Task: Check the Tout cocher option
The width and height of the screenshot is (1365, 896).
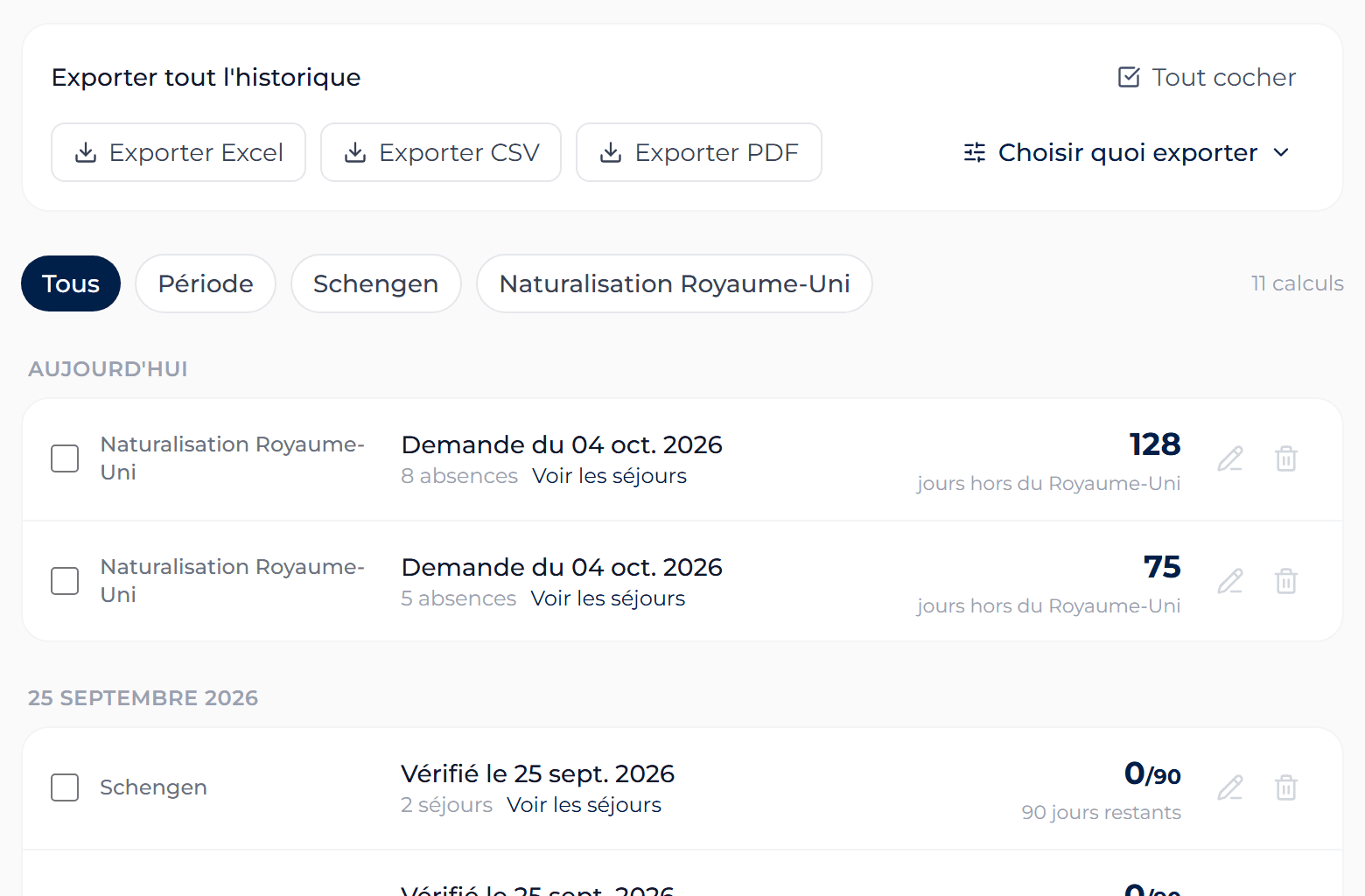Action: tap(1207, 77)
